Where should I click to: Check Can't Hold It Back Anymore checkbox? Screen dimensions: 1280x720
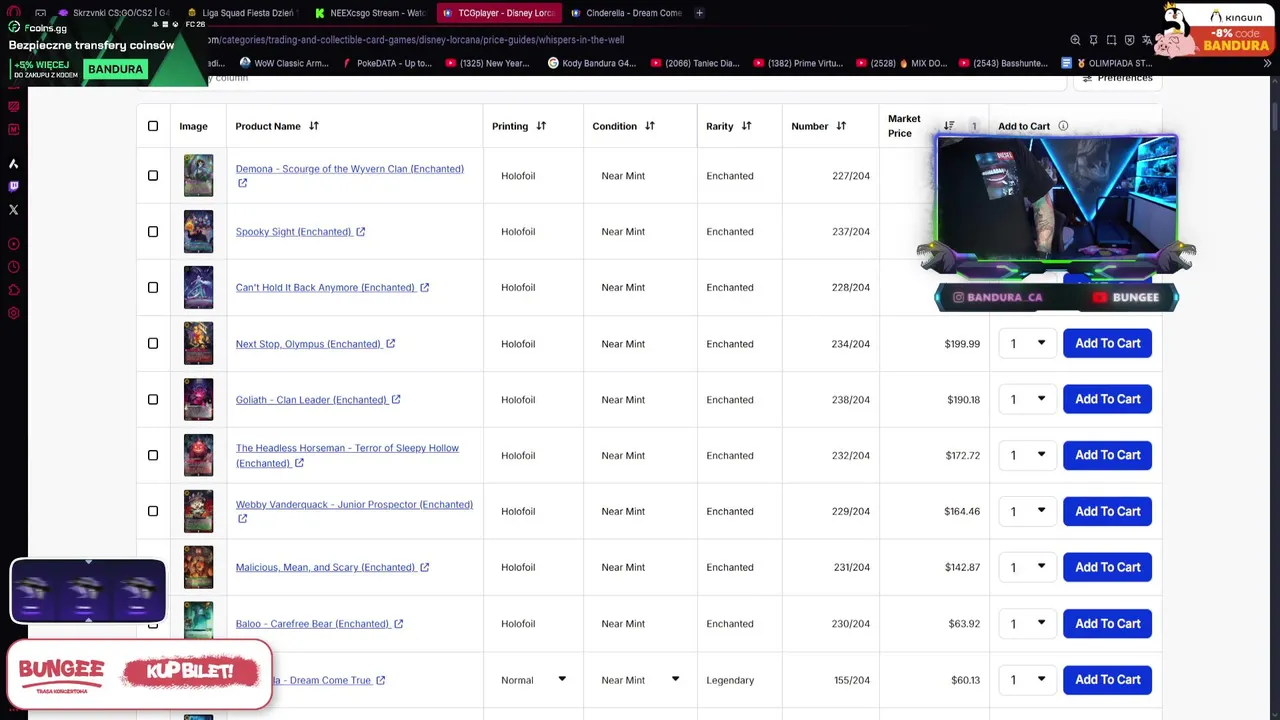[153, 287]
